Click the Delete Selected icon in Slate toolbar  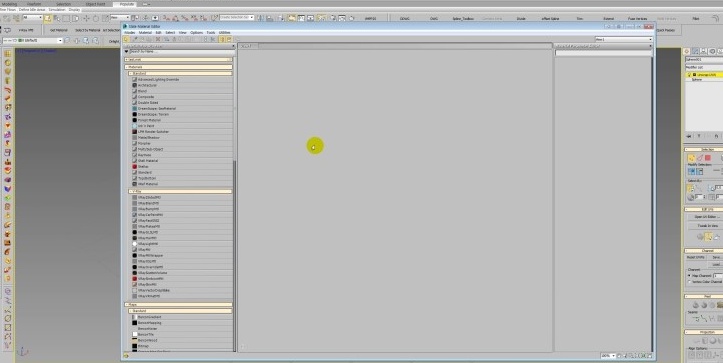[158, 39]
